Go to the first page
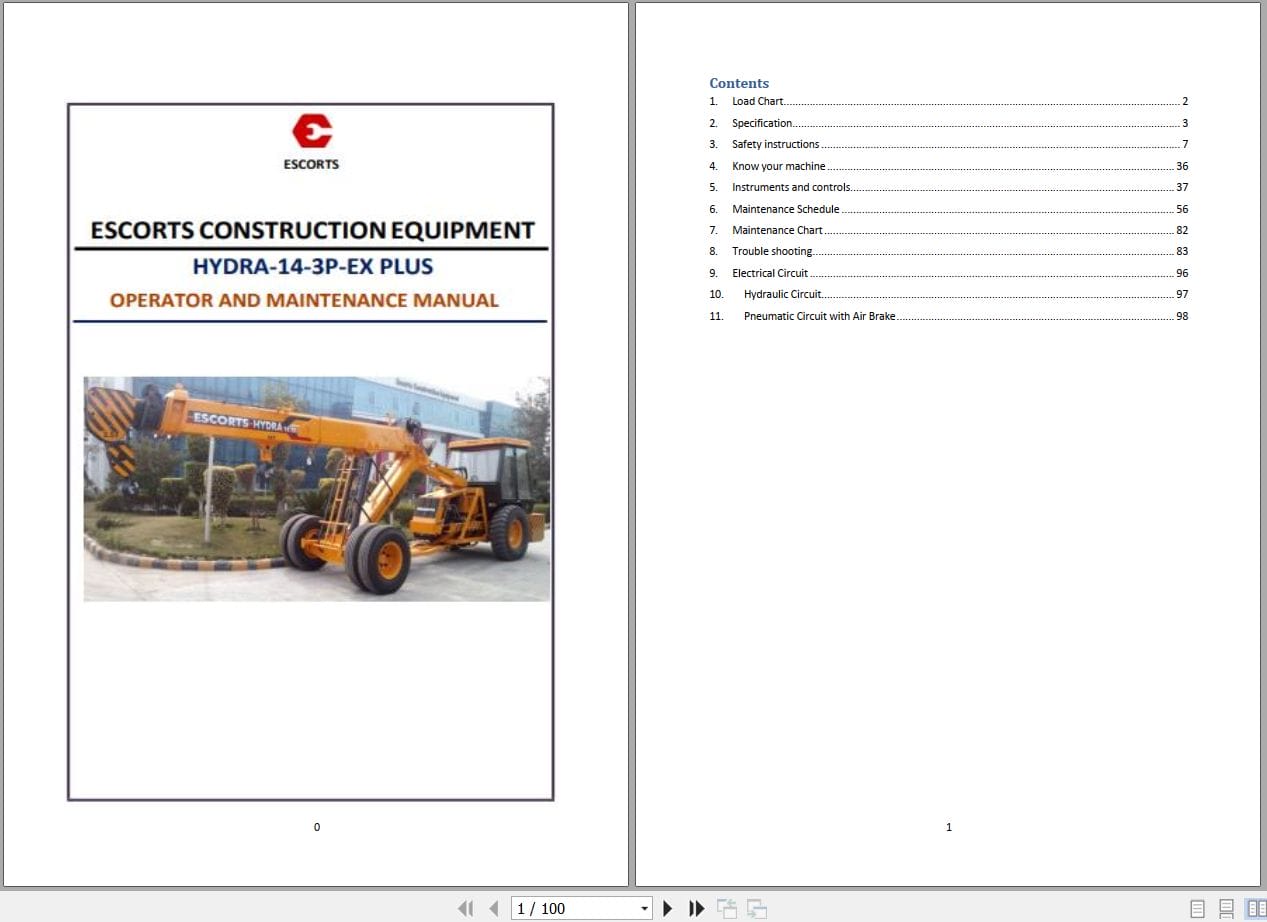This screenshot has width=1267, height=922. click(465, 908)
